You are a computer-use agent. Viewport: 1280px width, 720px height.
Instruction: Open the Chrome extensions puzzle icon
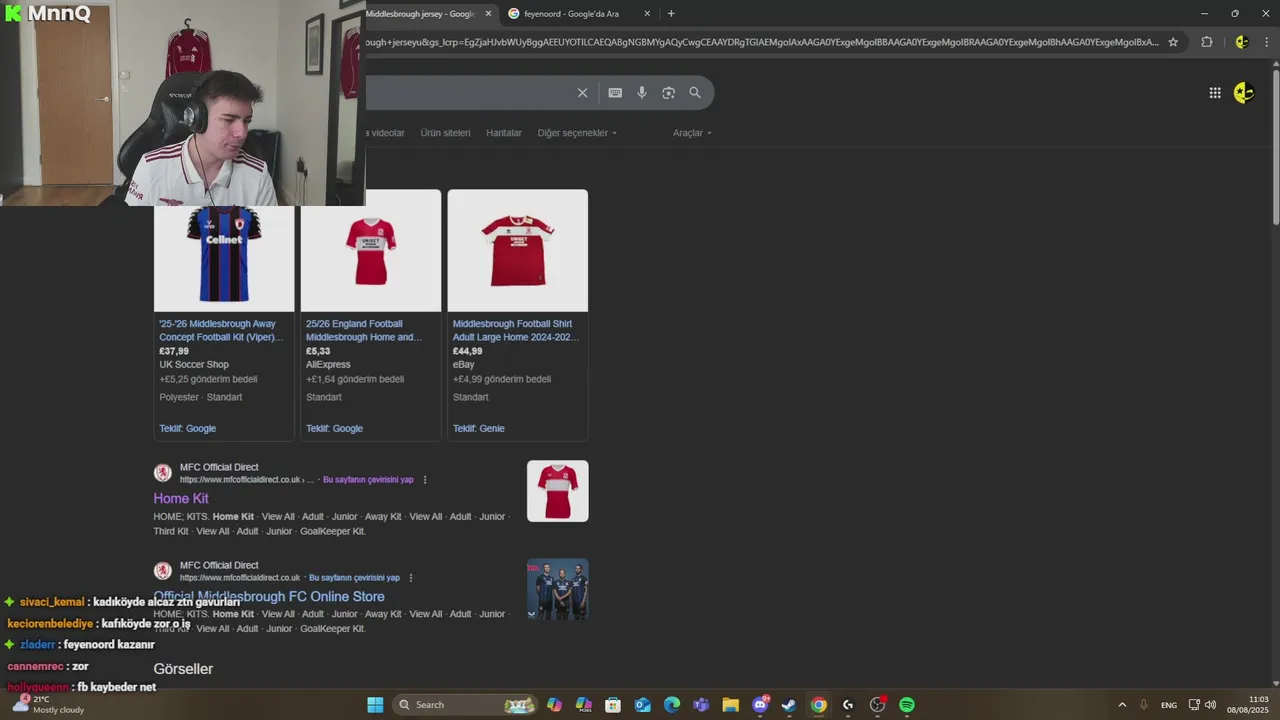(x=1207, y=42)
